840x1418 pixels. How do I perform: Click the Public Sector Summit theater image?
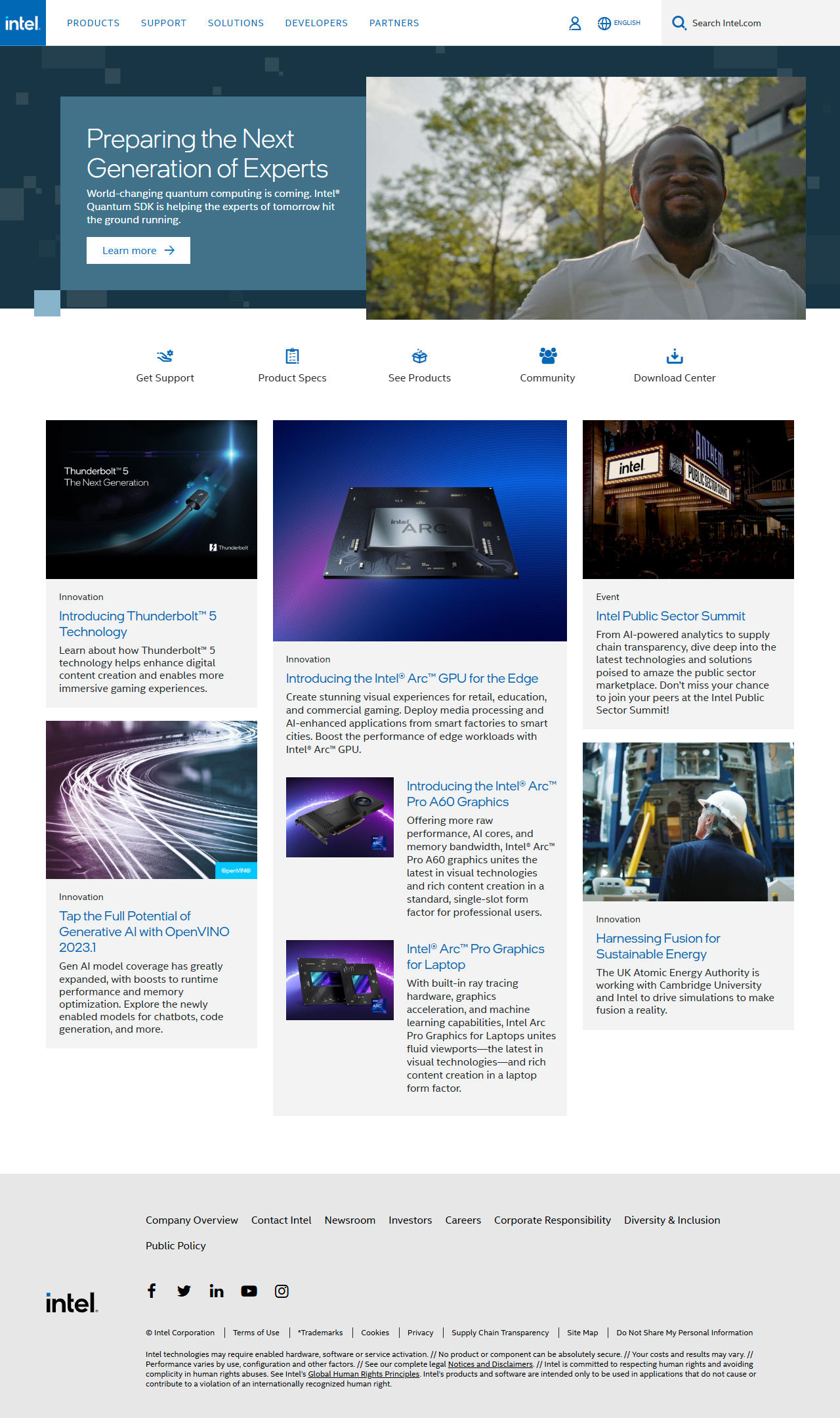[x=688, y=500]
